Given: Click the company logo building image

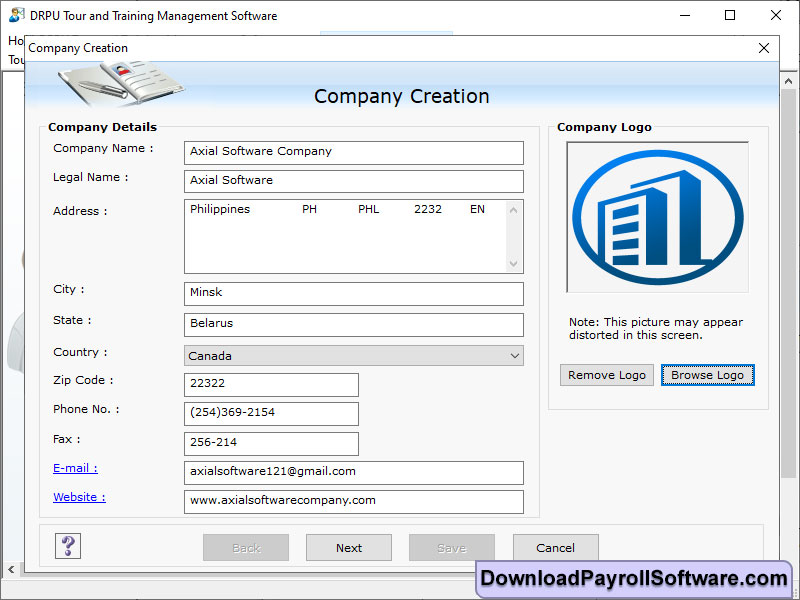Looking at the screenshot, I should tap(656, 216).
